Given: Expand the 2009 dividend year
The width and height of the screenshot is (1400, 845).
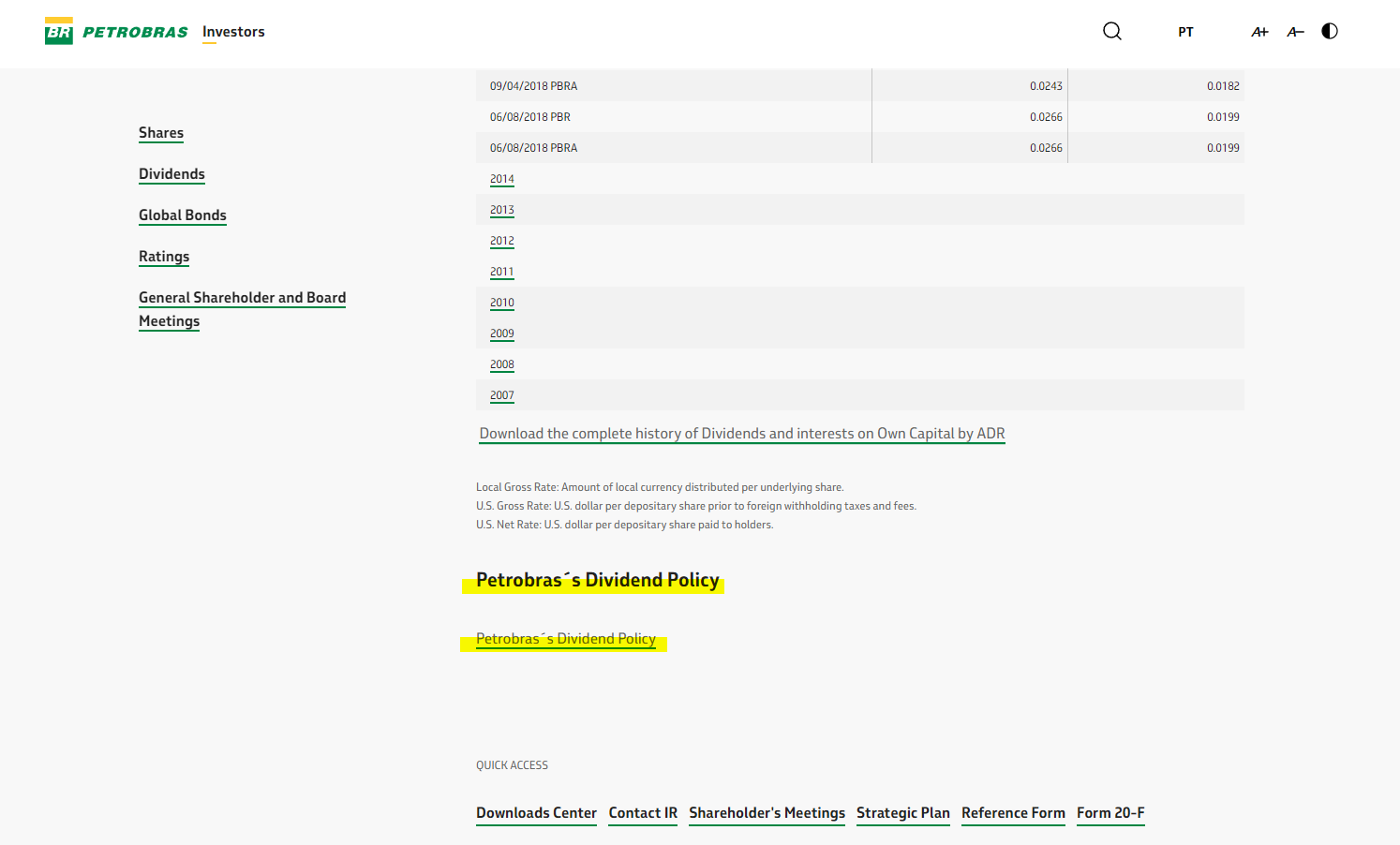Looking at the screenshot, I should click(502, 334).
